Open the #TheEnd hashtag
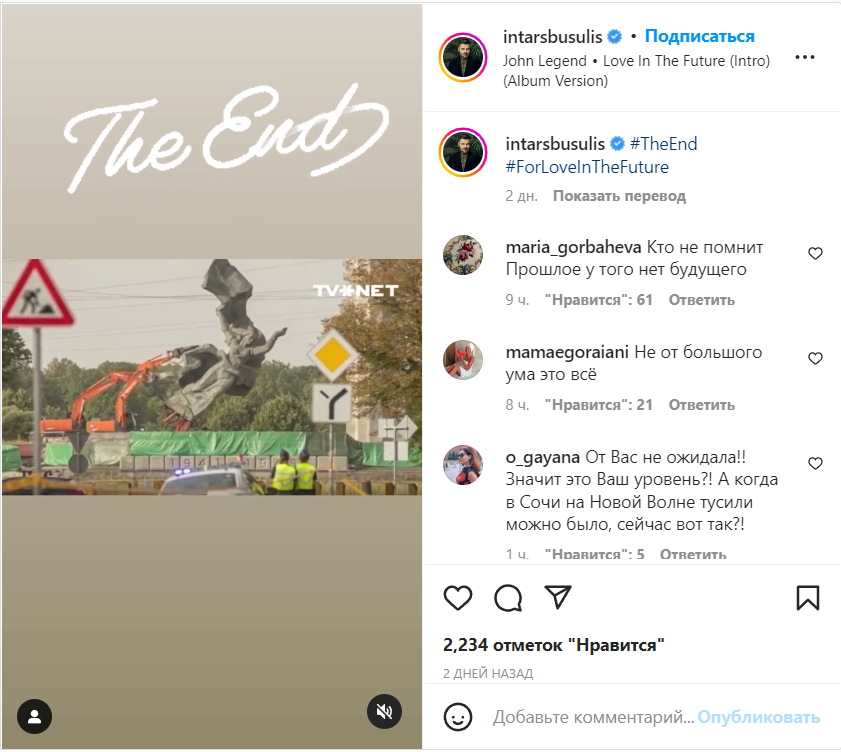841x752 pixels. click(663, 144)
